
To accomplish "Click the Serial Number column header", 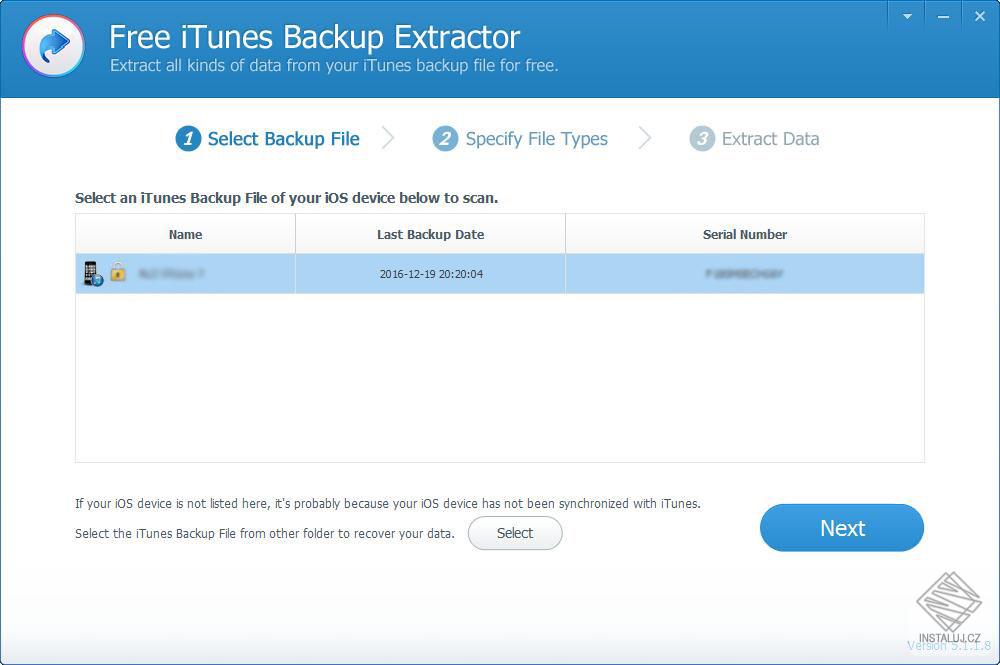I will click(745, 234).
